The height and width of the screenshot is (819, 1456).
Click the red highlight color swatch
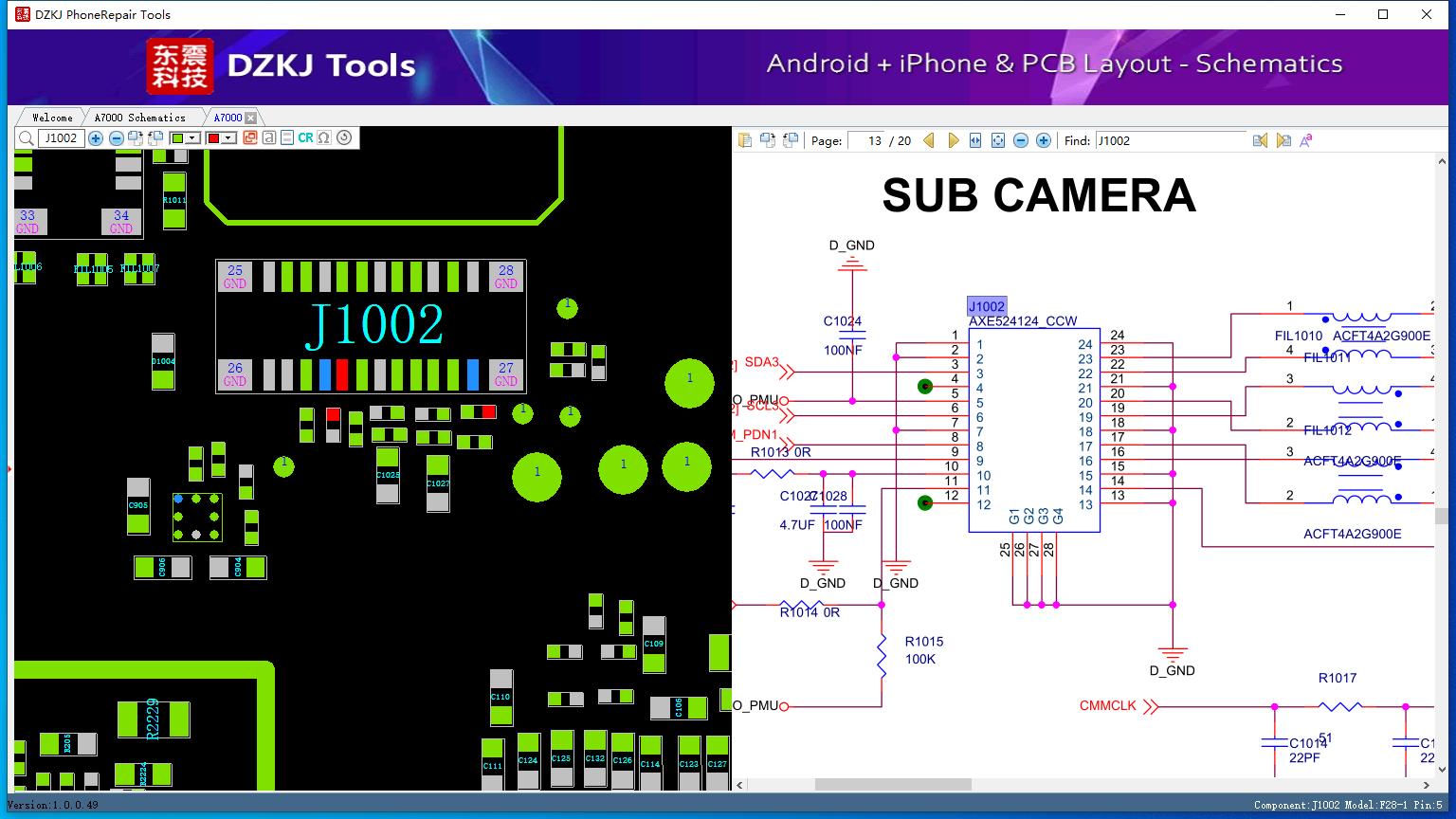point(214,138)
